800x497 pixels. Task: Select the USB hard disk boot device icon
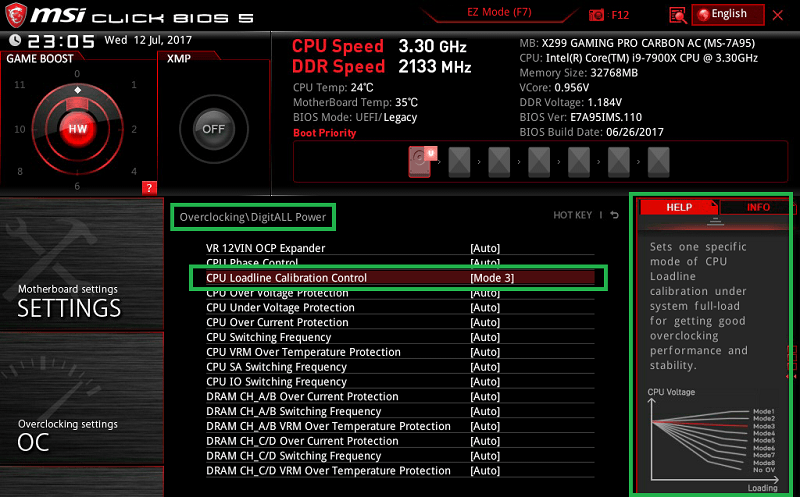422,161
